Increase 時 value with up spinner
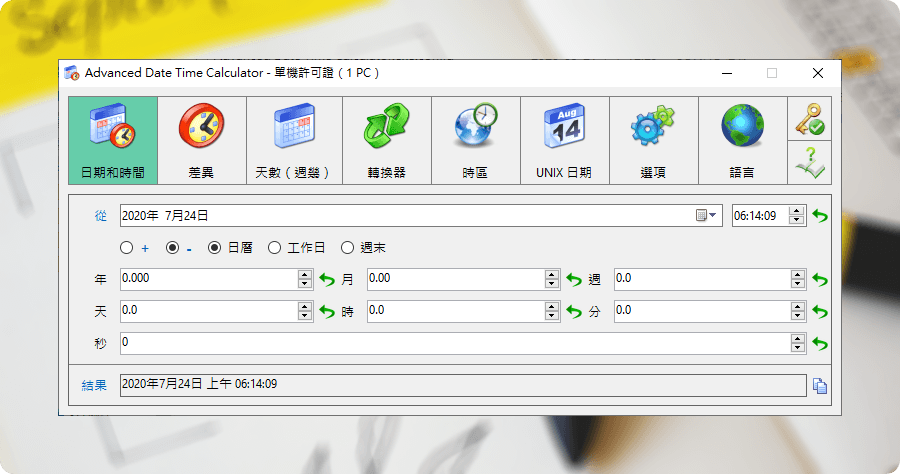 coord(552,307)
